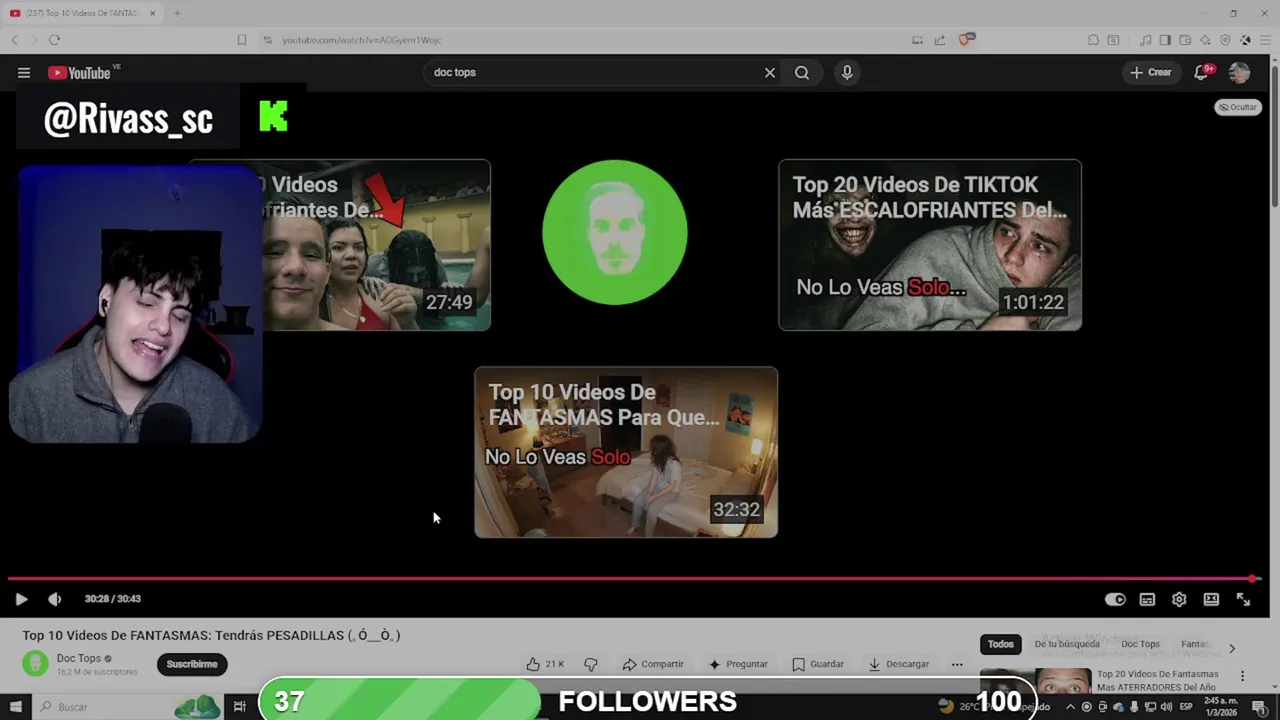Open the Doc Tops channel avatar below video
The height and width of the screenshot is (720, 1280).
pyautogui.click(x=35, y=663)
